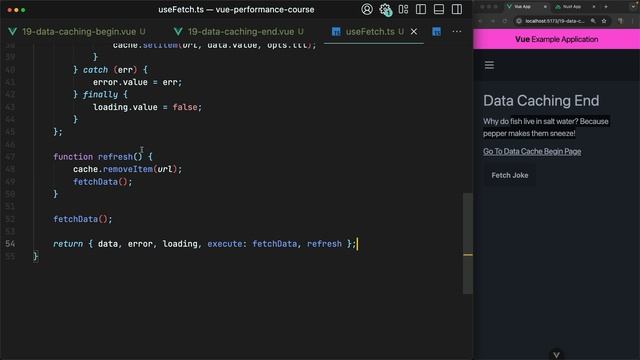Click the Data Caching End heading

click(541, 100)
